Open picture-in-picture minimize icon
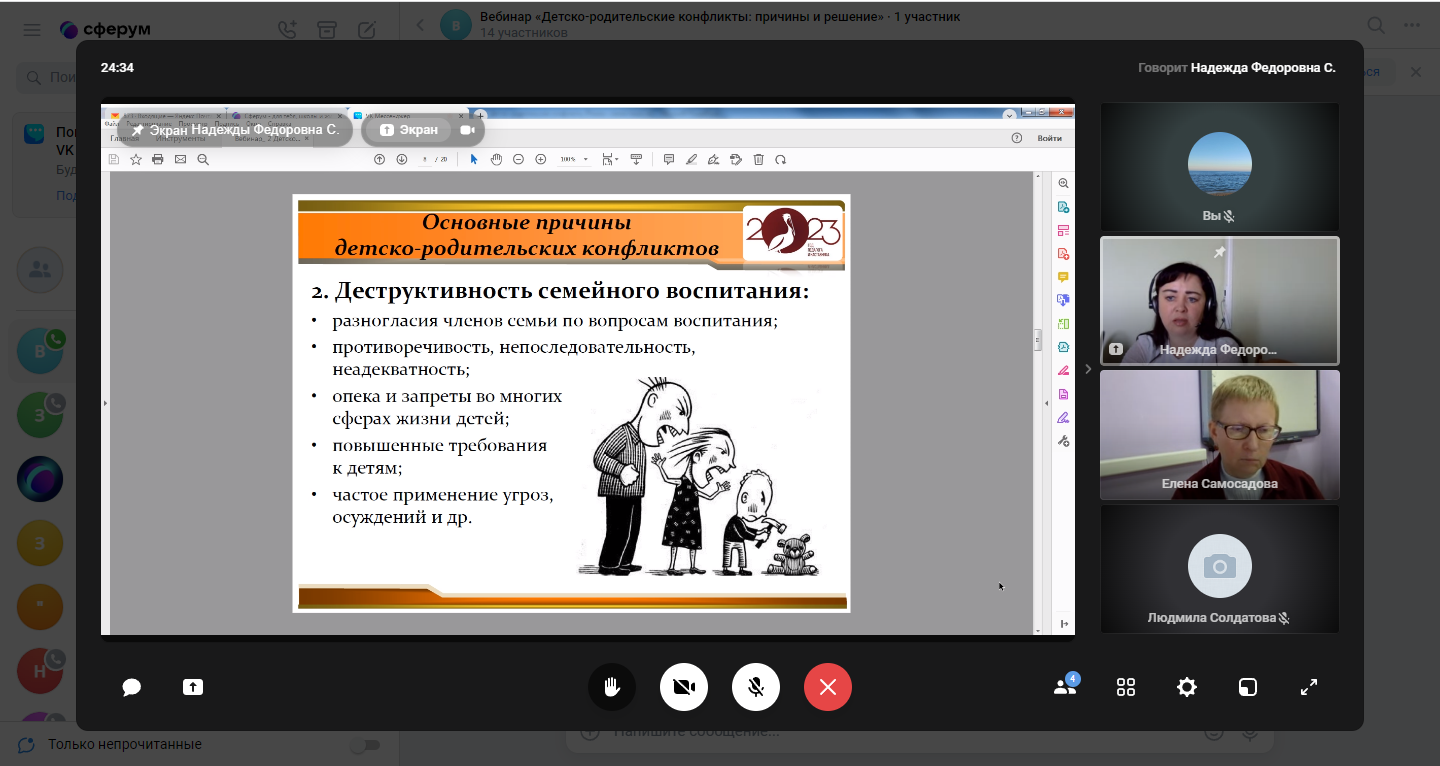Screen dimensions: 1440x766 [x=1248, y=687]
